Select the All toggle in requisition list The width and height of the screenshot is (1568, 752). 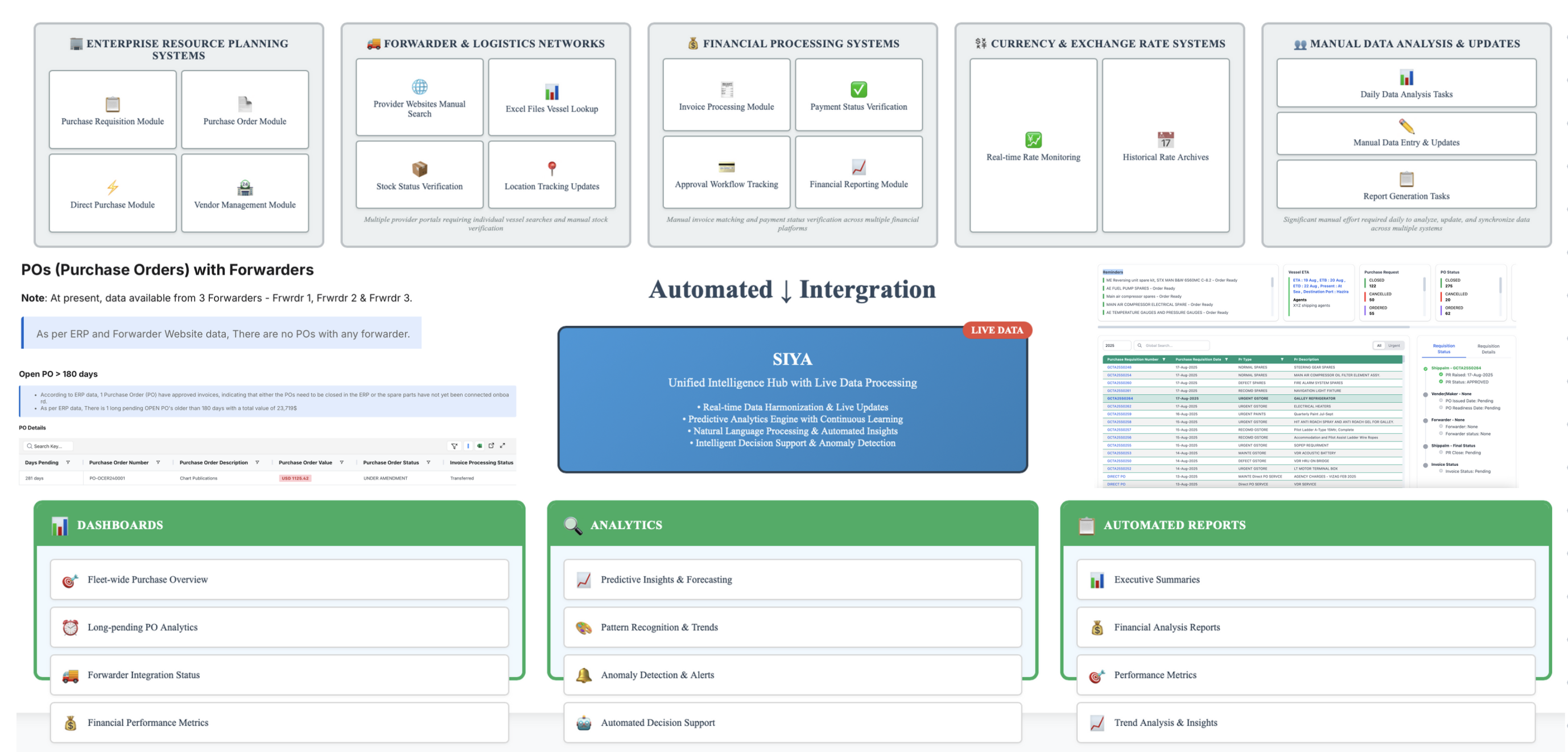[1379, 346]
